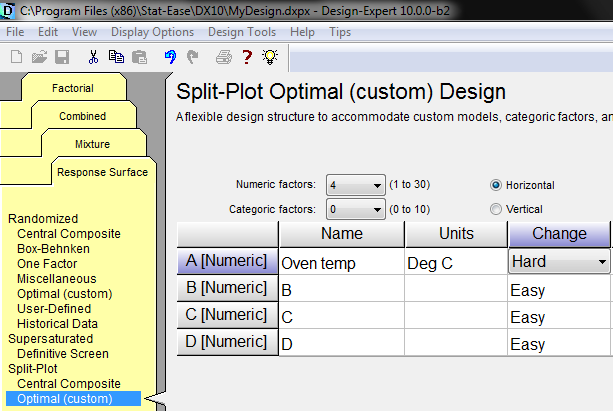The height and width of the screenshot is (411, 613).
Task: Choose the Box-Behnken design
Action: [x=54, y=249]
